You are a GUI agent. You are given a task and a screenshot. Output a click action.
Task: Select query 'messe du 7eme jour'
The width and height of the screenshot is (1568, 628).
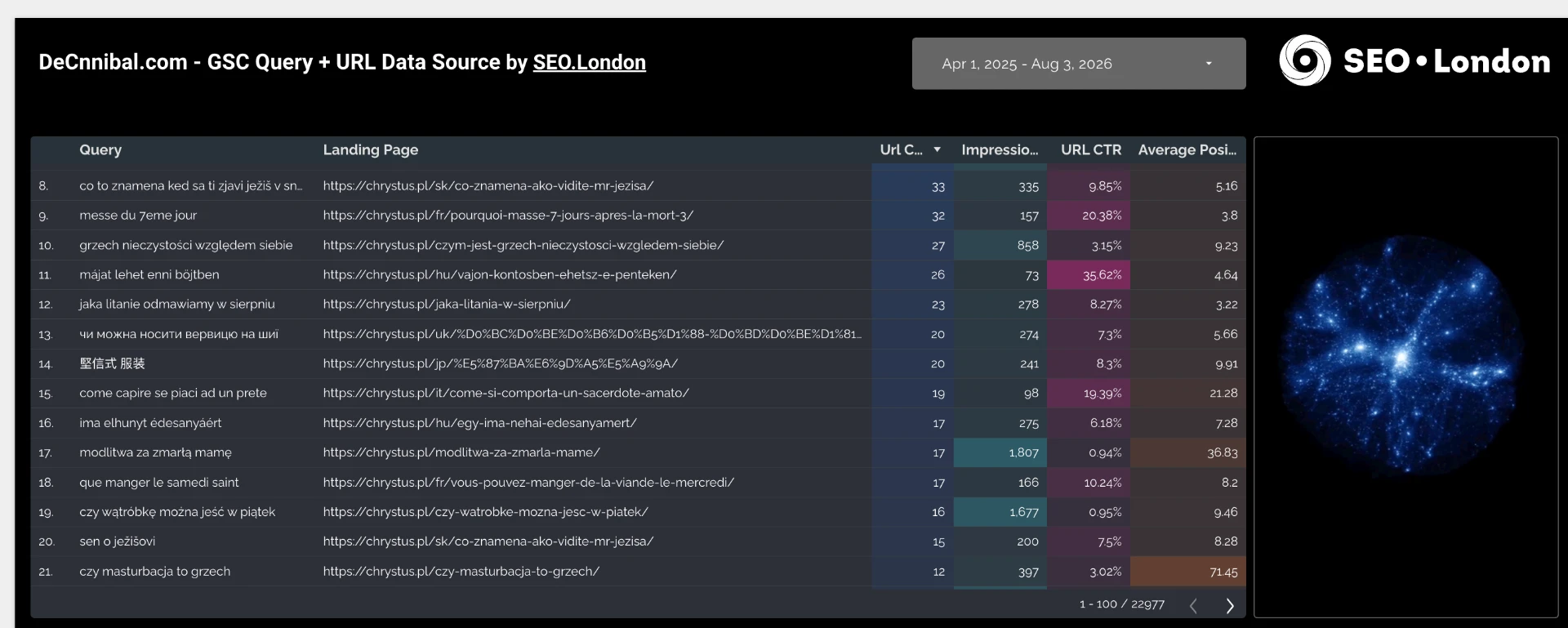tap(138, 216)
